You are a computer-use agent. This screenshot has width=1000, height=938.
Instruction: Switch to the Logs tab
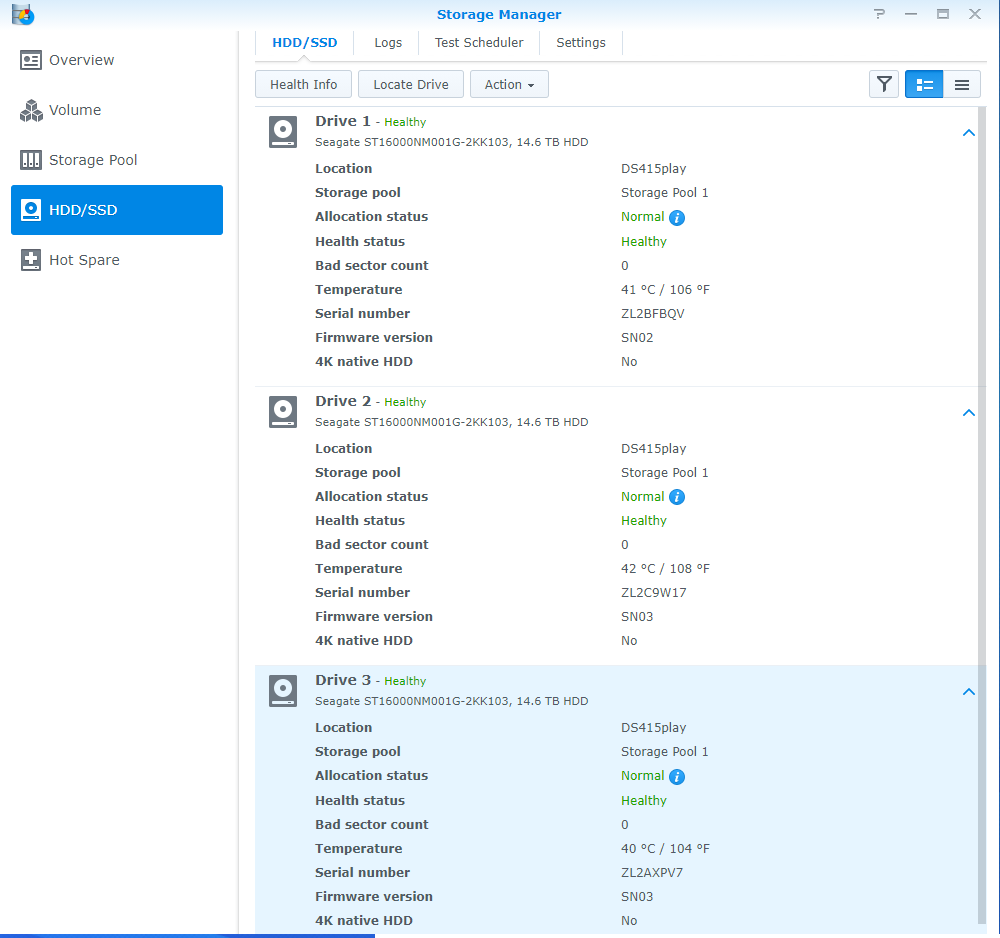pos(388,43)
